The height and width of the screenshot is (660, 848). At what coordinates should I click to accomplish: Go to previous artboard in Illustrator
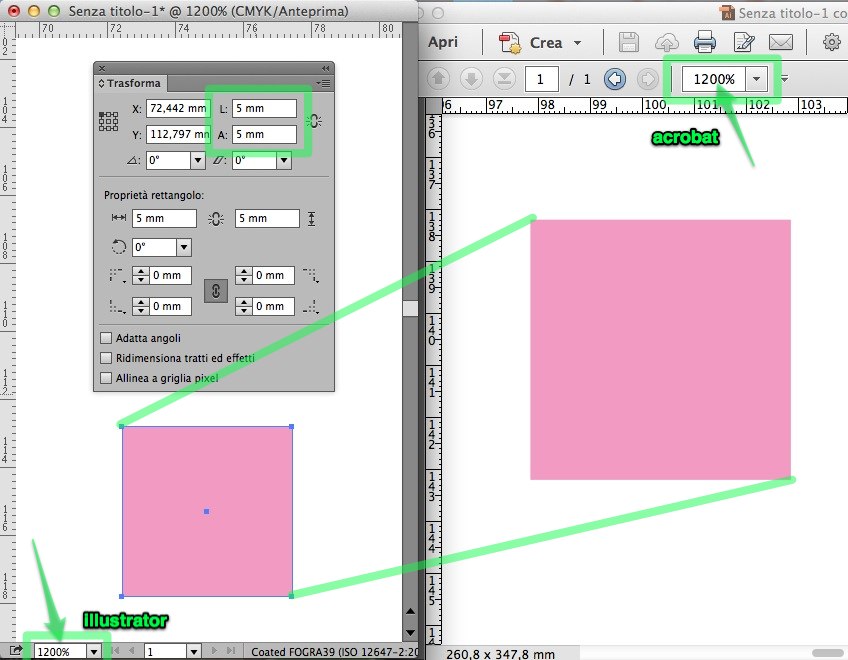click(x=131, y=651)
